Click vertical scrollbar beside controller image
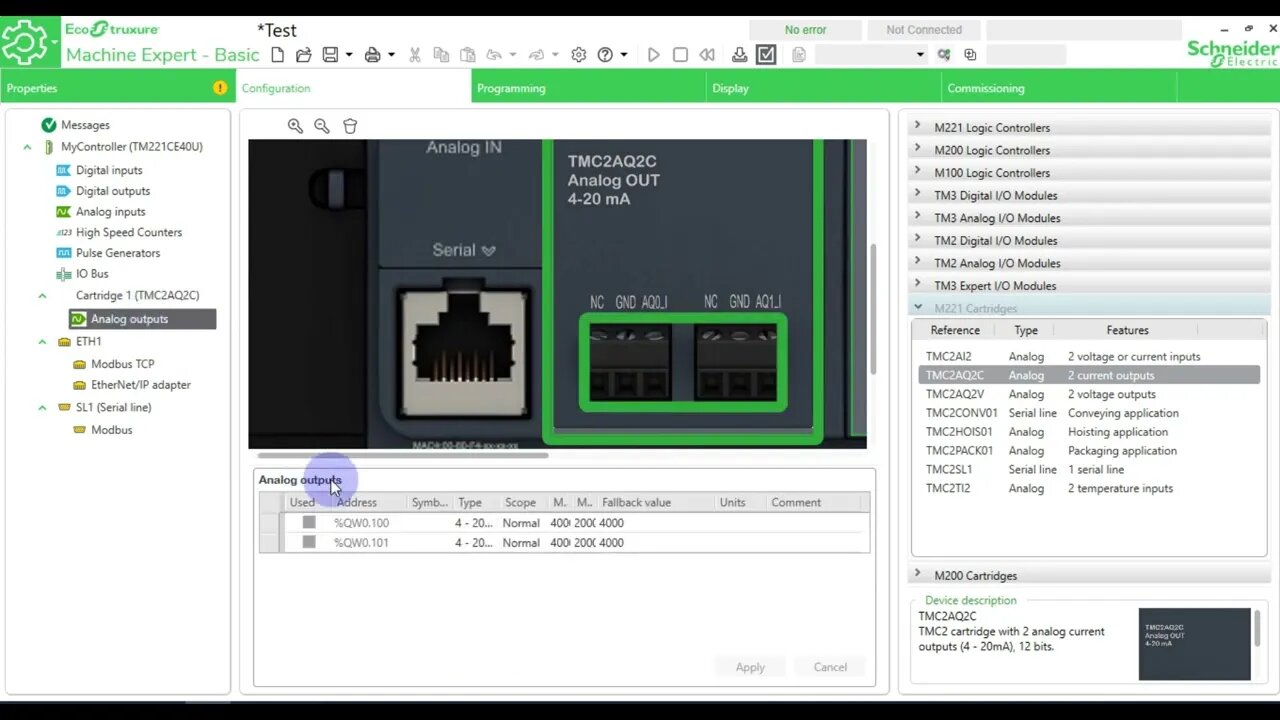This screenshot has height=720, width=1280. [873, 309]
